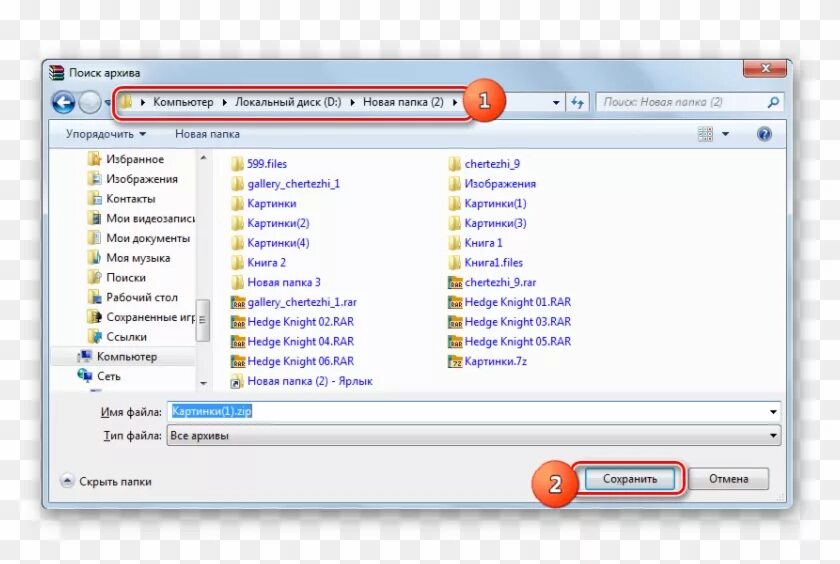Click navigation pane scrollbar down arrow
The width and height of the screenshot is (840, 564).
pyautogui.click(x=203, y=383)
